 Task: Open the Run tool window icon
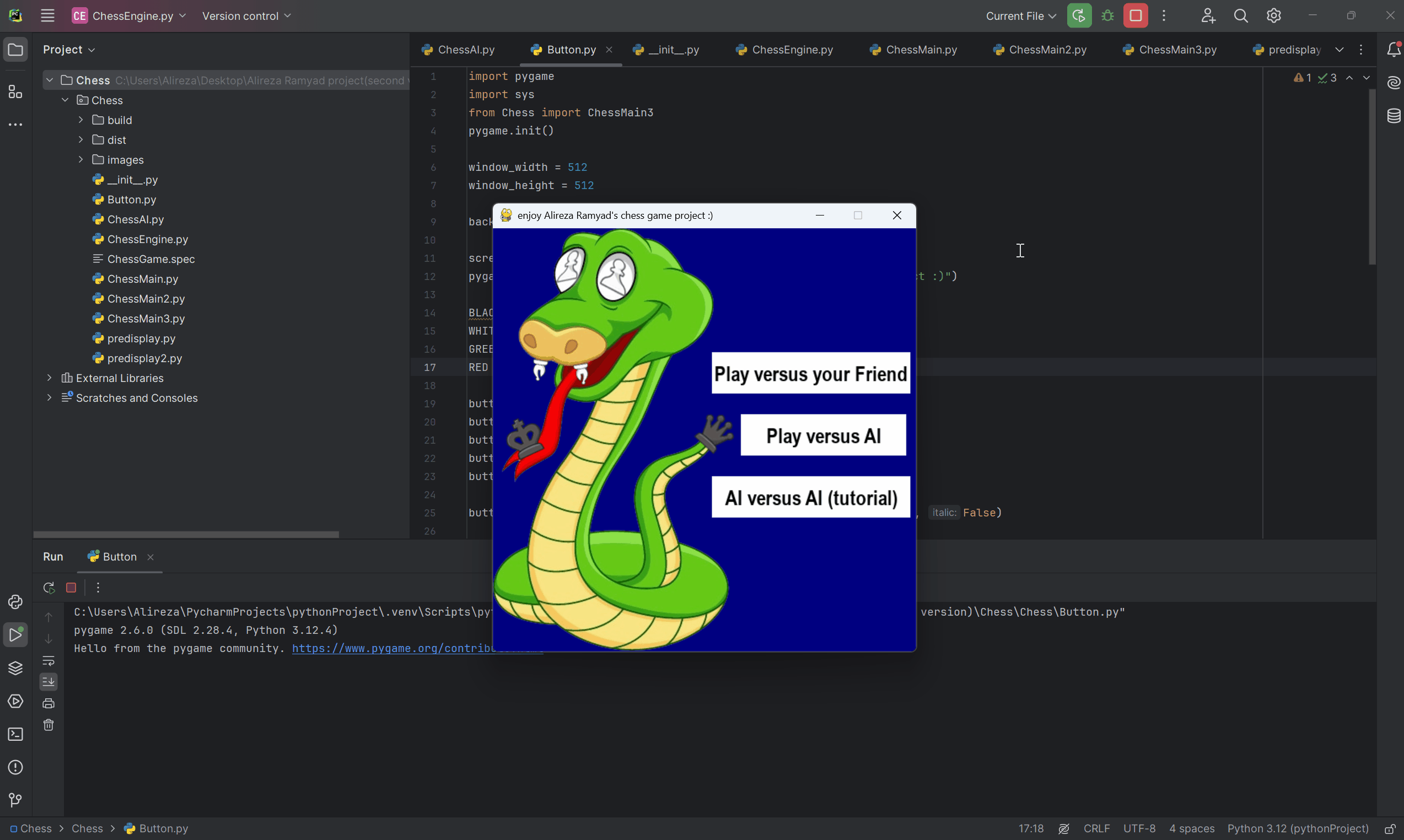point(15,634)
